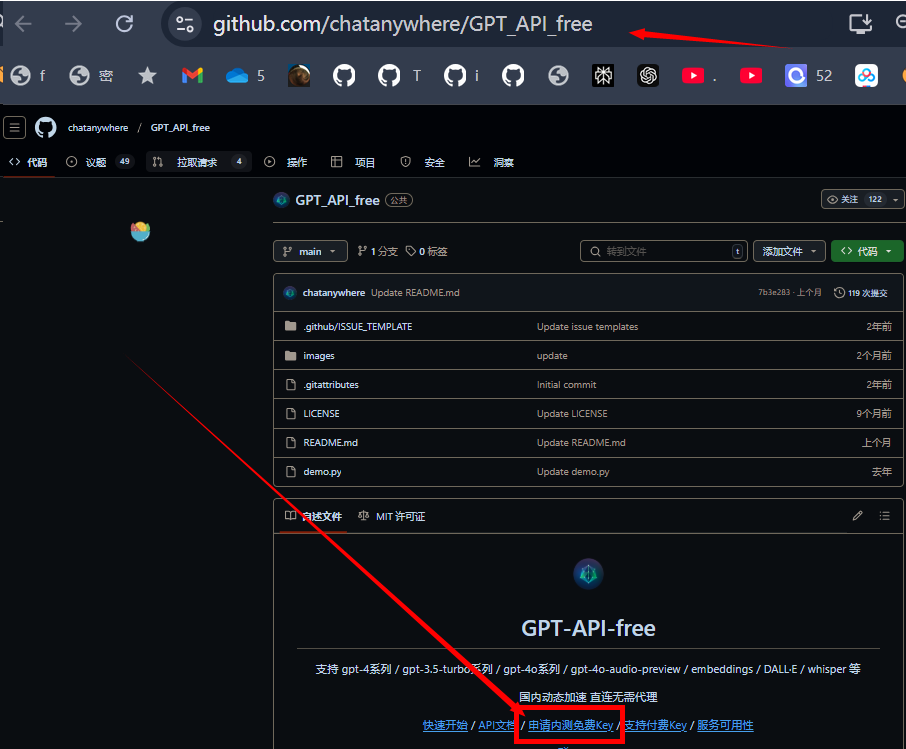Reload the page with the refresh icon
The image size is (906, 749).
pyautogui.click(x=124, y=24)
